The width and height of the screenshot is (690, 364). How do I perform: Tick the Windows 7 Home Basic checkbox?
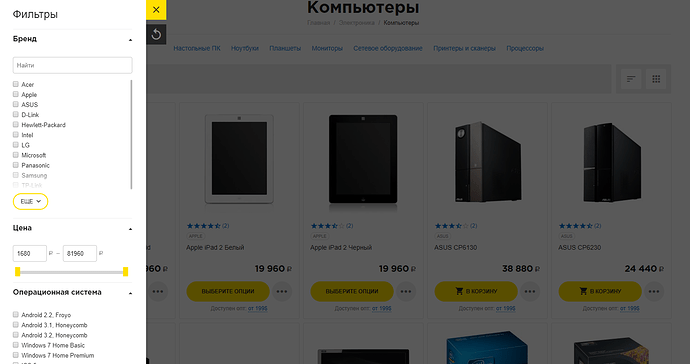16,345
